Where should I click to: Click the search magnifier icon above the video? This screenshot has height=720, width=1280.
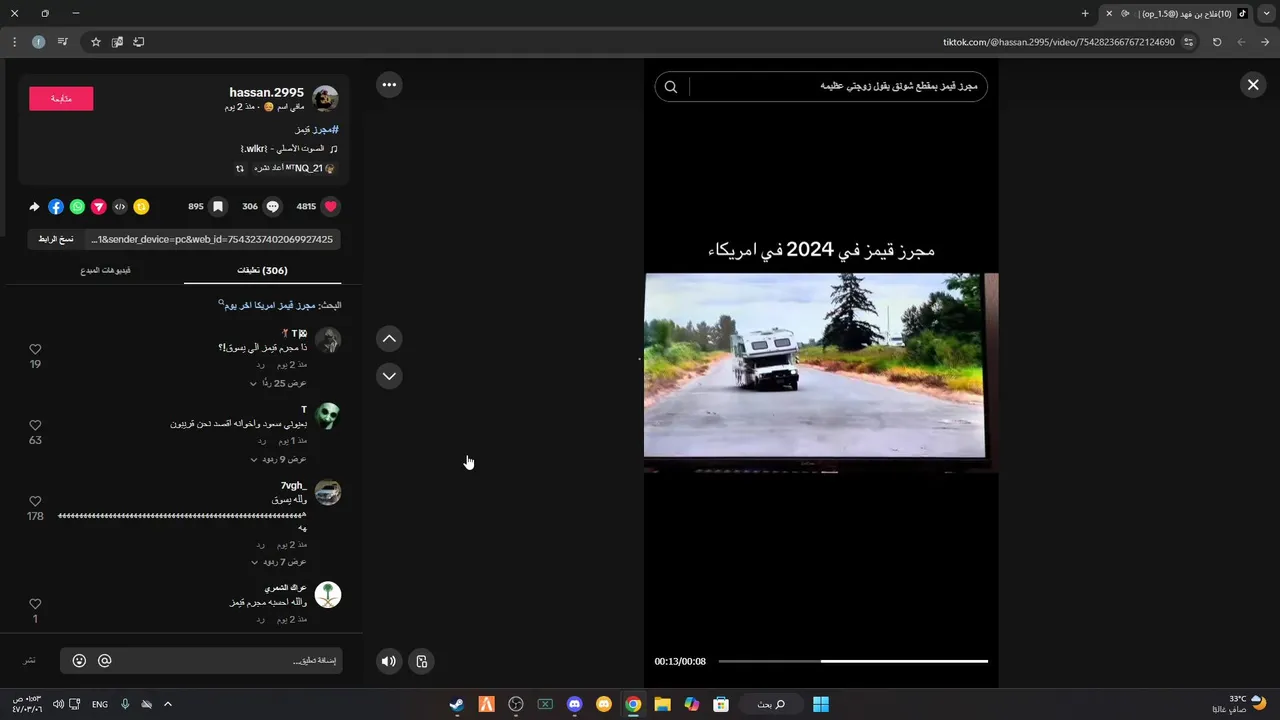click(x=671, y=87)
